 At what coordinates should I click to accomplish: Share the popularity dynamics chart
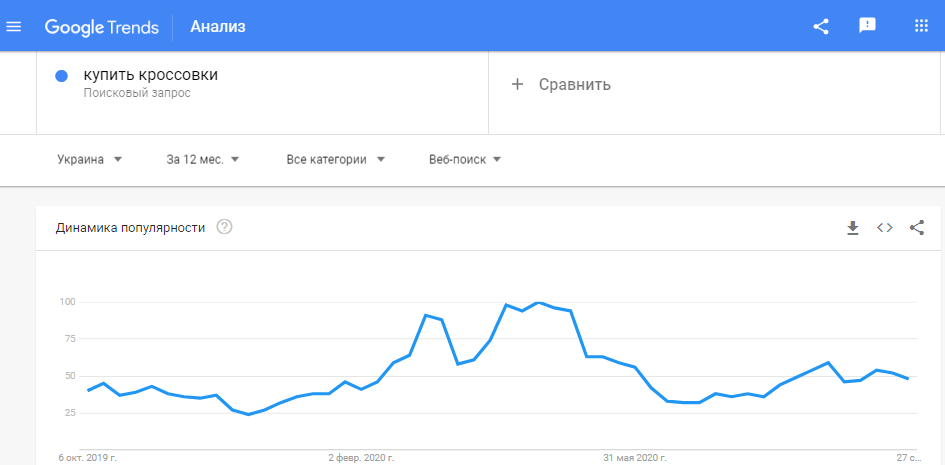click(x=917, y=228)
